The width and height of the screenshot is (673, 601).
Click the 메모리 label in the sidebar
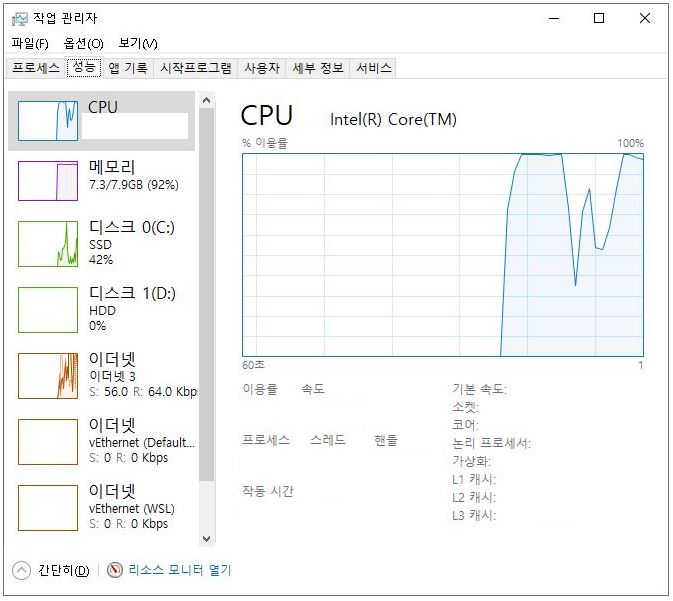(112, 167)
